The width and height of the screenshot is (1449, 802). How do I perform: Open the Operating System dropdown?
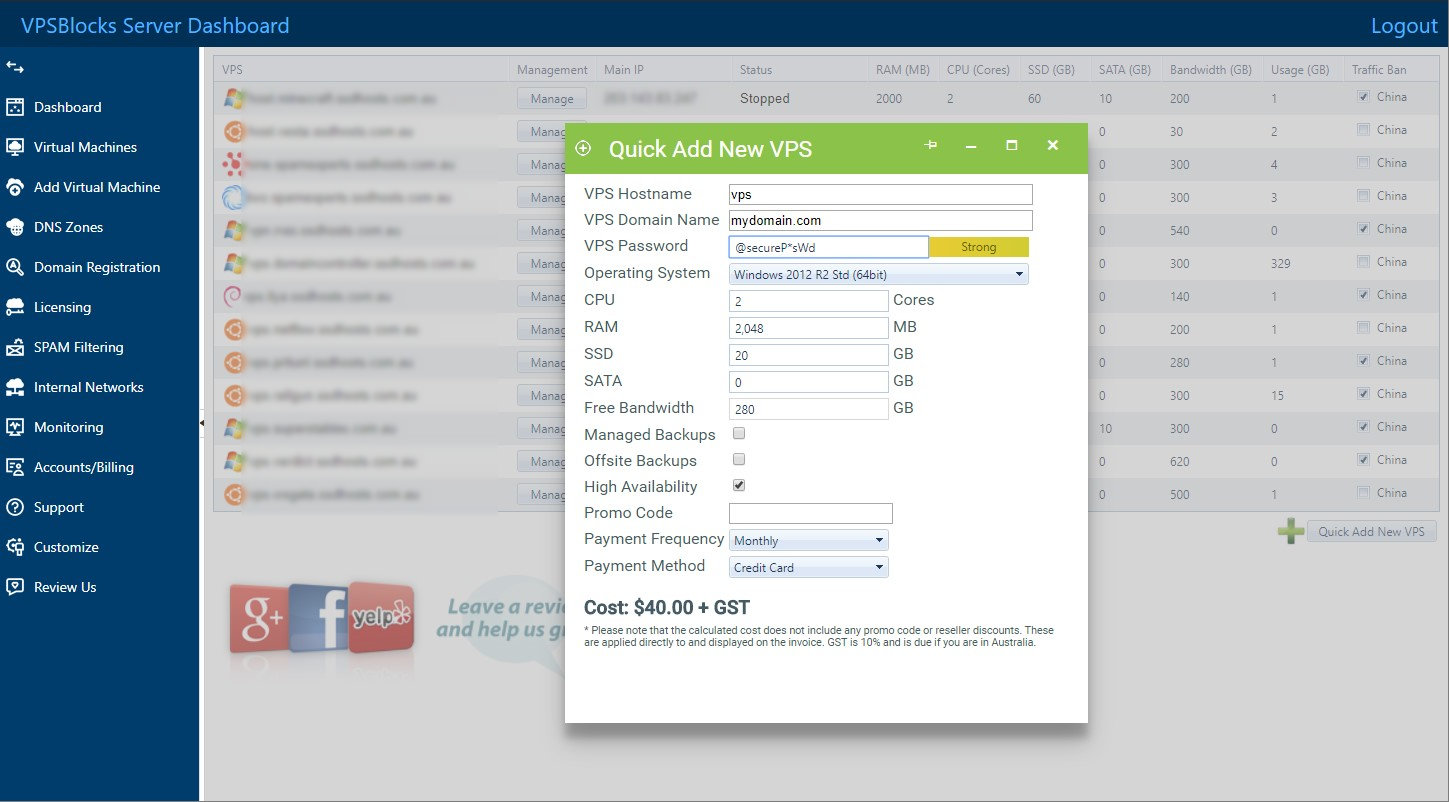878,274
